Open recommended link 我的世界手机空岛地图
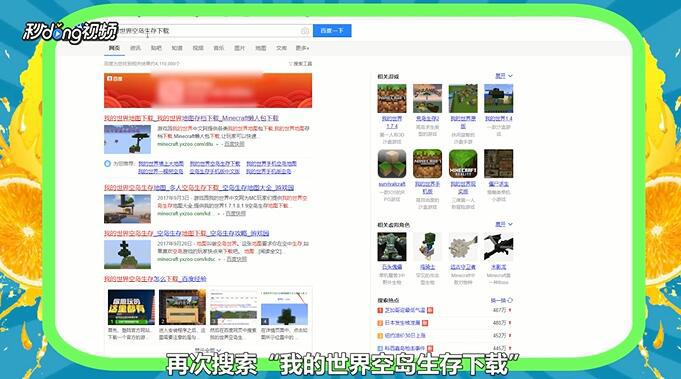681x379 pixels. coord(271,164)
